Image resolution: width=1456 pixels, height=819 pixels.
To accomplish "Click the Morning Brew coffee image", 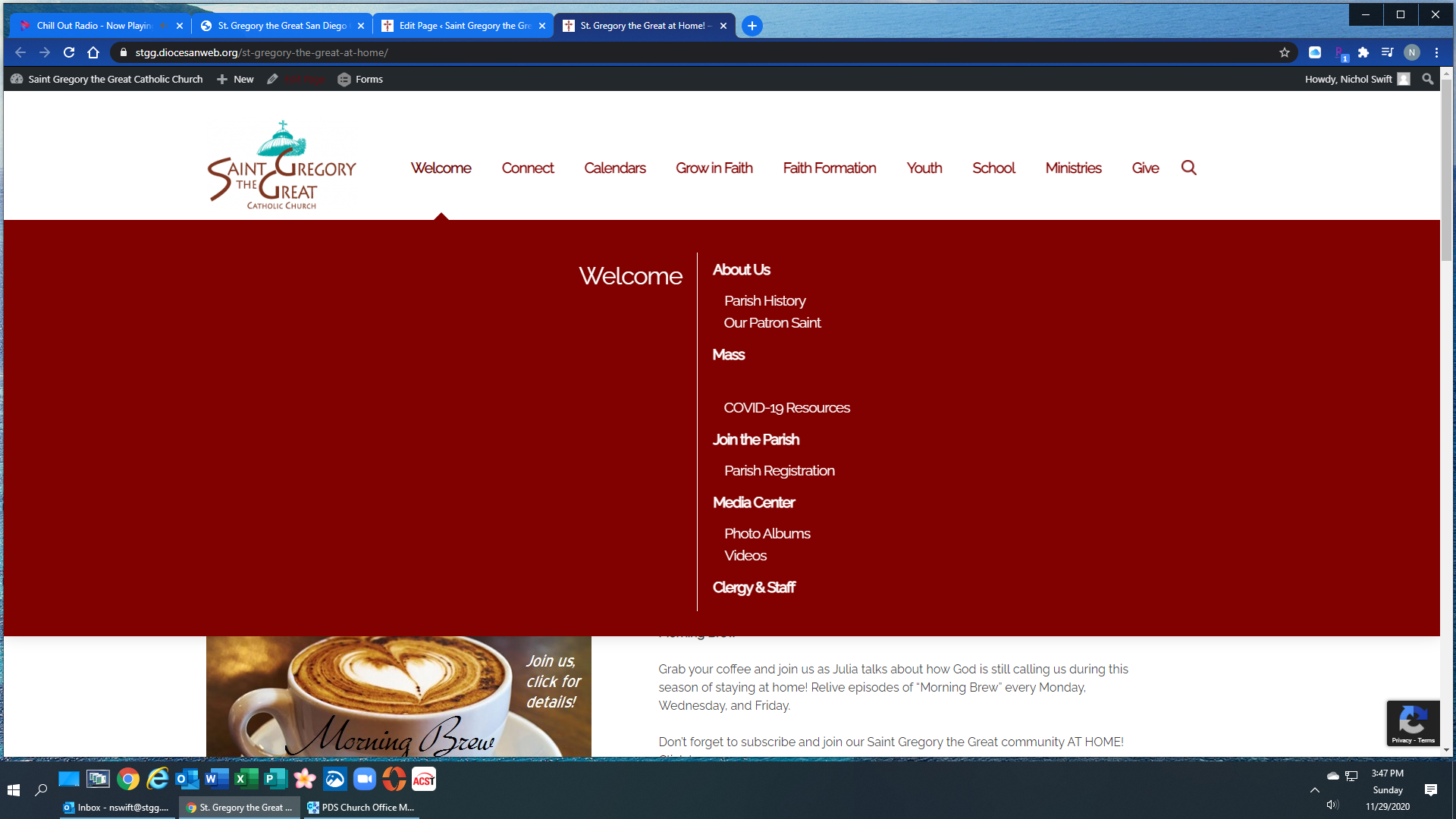I will pos(398,698).
